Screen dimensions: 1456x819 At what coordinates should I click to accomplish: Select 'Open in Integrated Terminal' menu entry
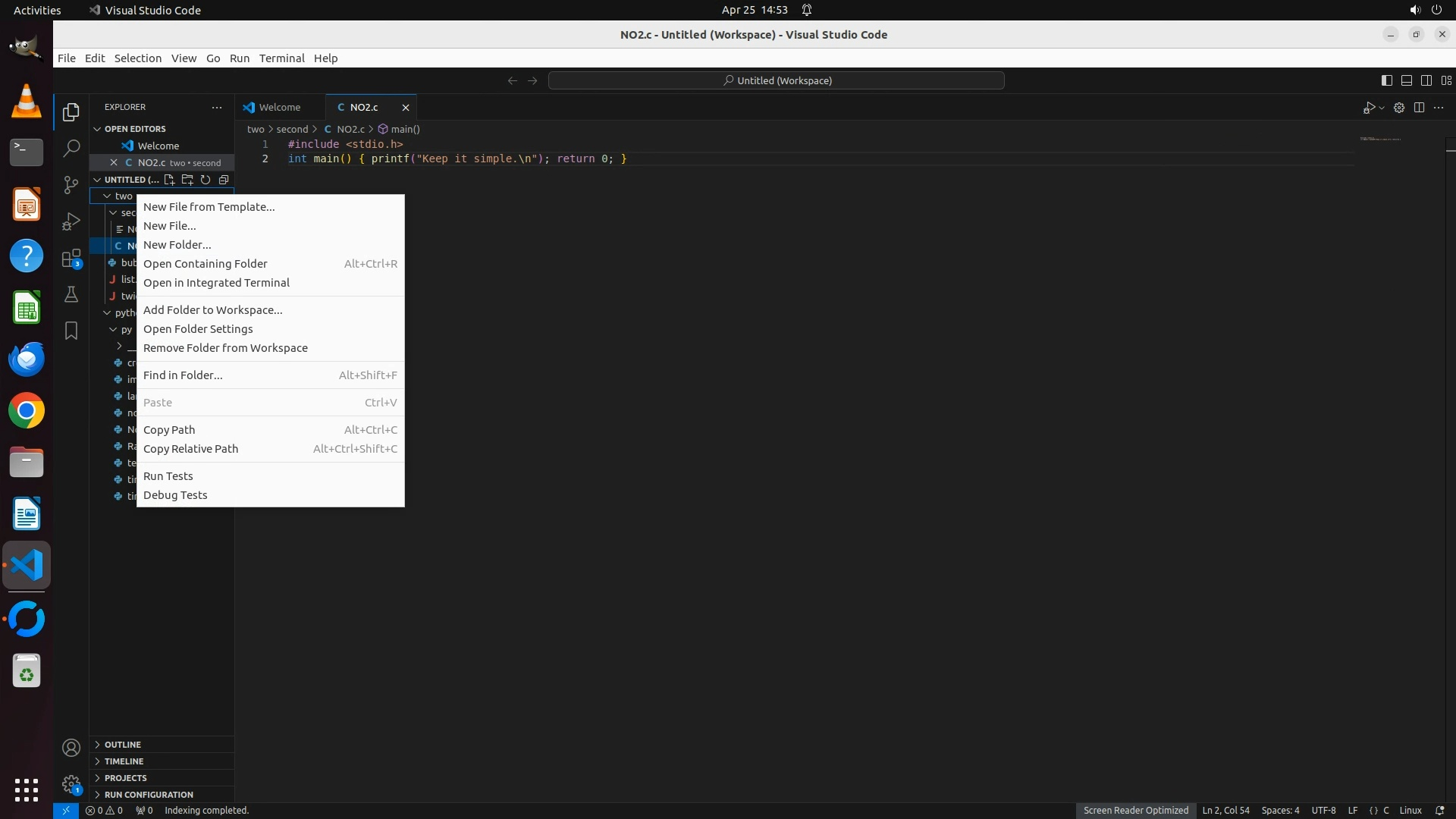point(216,283)
